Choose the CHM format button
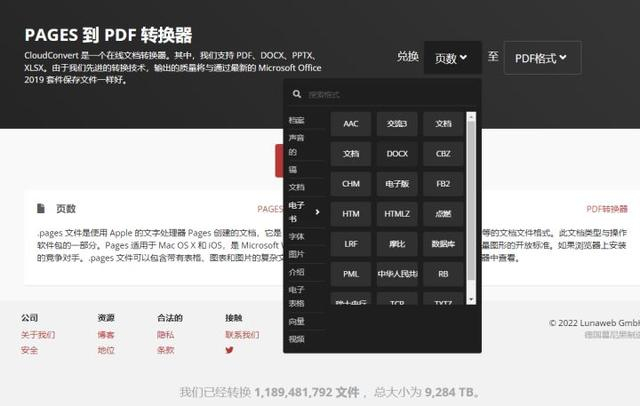 351,184
